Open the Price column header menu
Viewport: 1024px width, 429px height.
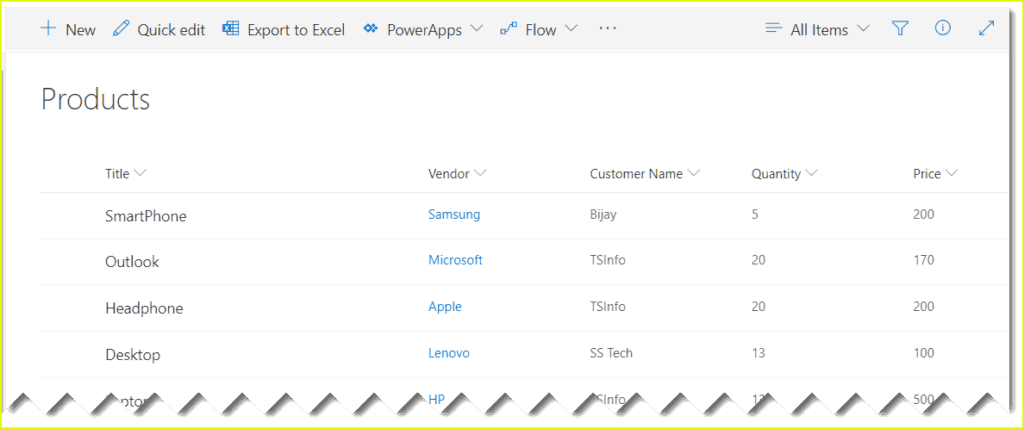point(935,174)
